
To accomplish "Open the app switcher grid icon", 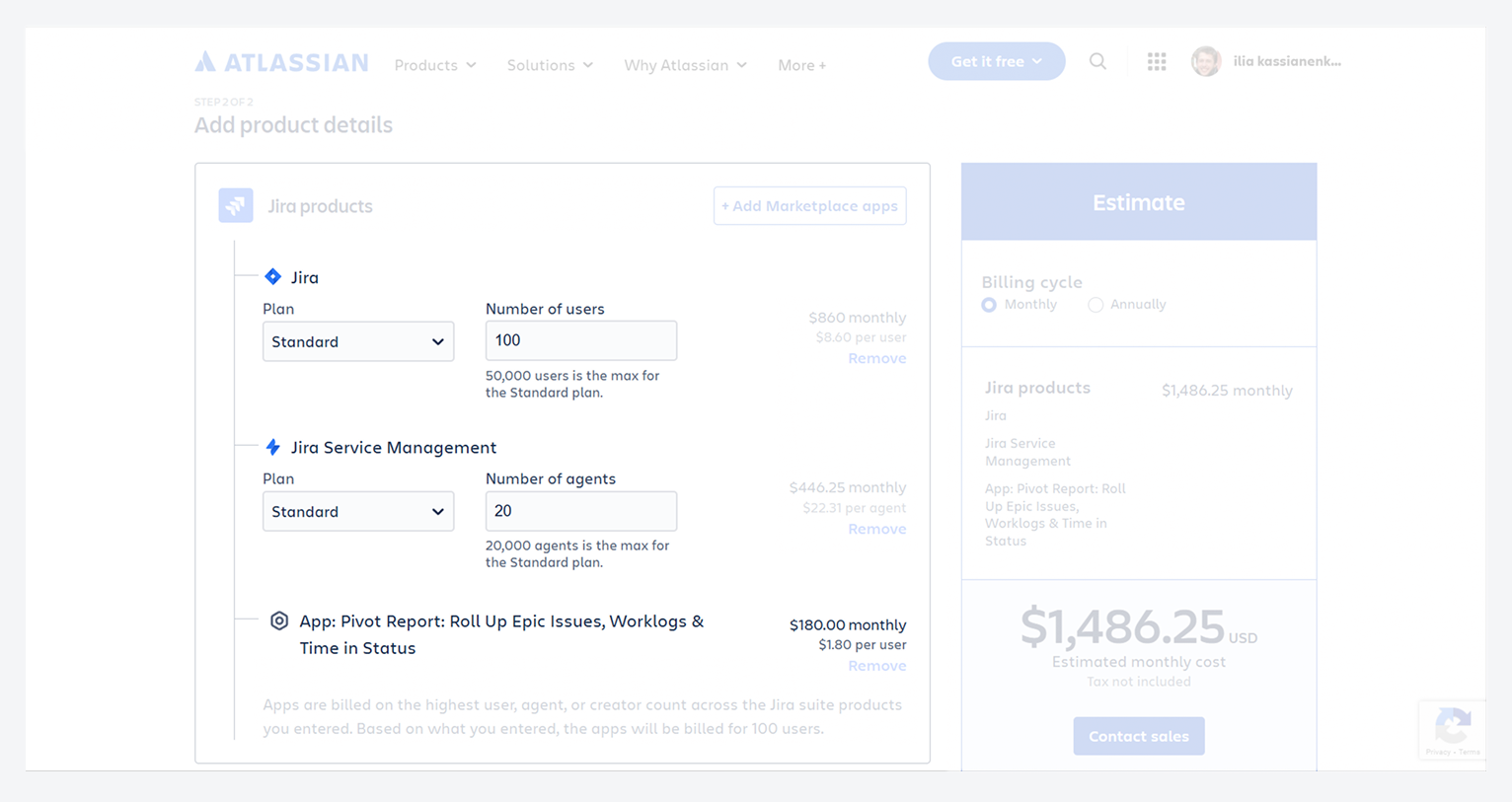I will pyautogui.click(x=1157, y=61).
